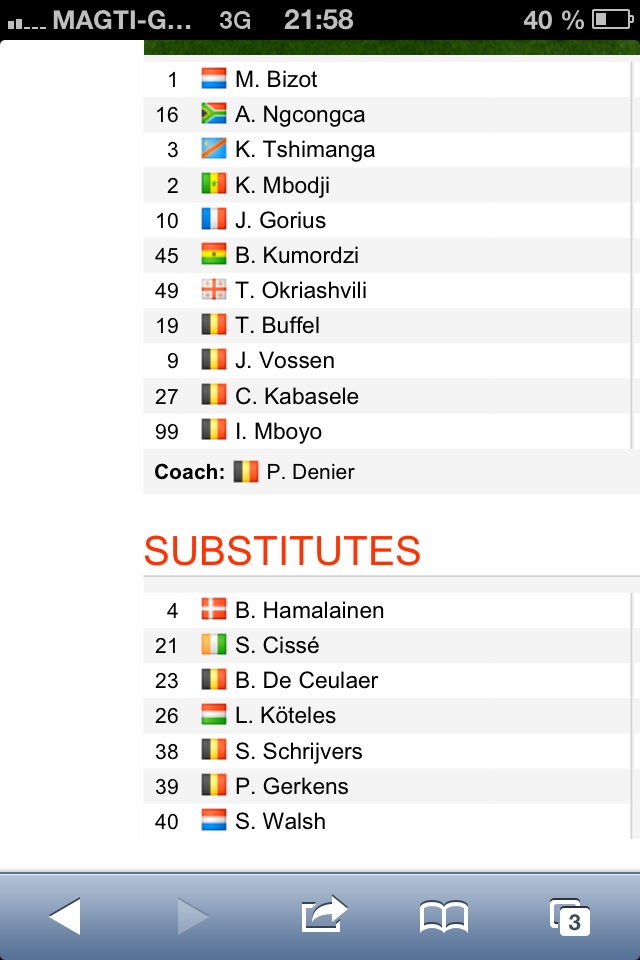
Task: Tap coach name P. Denier
Action: click(x=310, y=472)
